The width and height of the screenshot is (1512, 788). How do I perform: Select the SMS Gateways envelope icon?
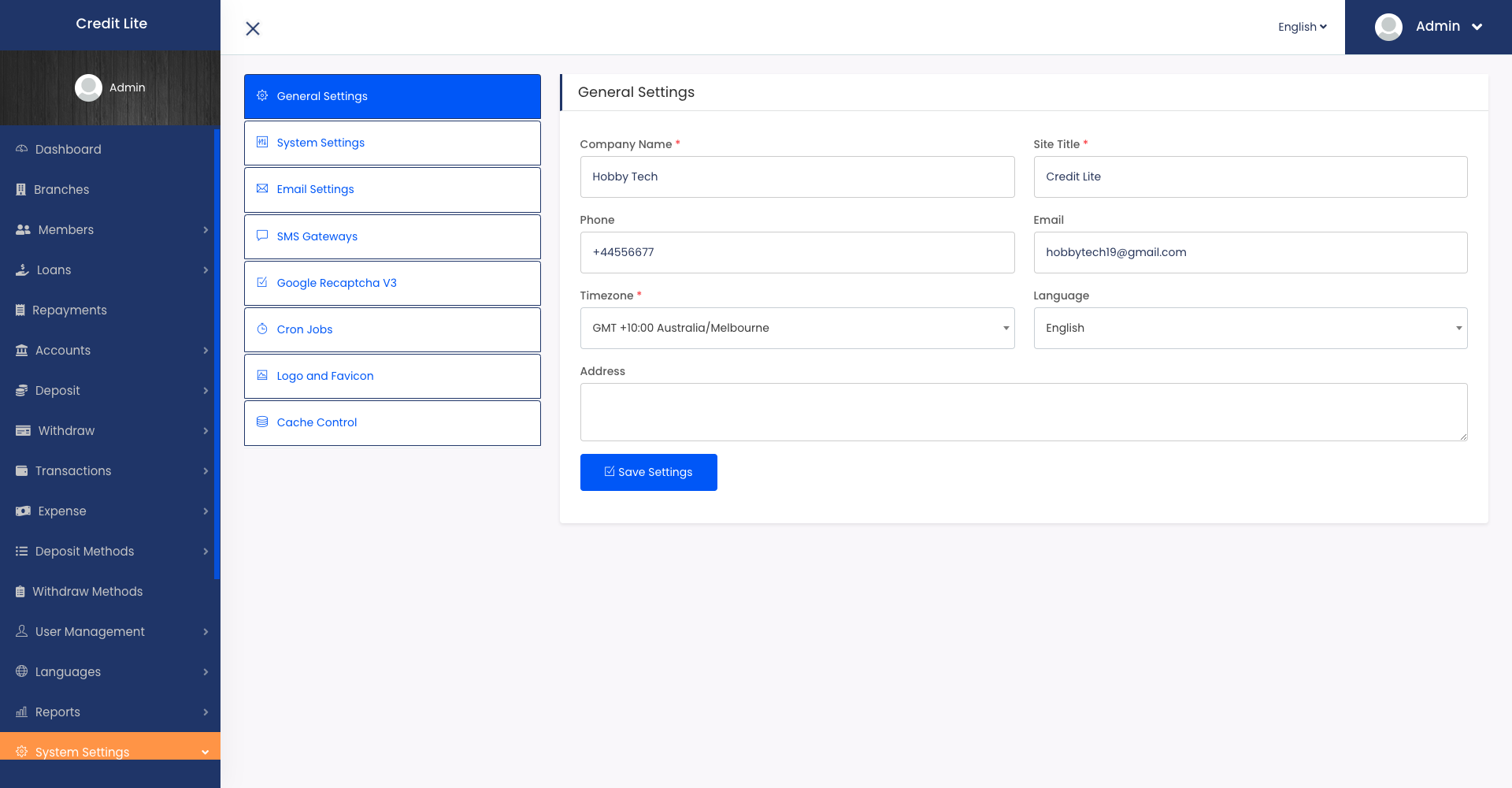[x=262, y=236]
